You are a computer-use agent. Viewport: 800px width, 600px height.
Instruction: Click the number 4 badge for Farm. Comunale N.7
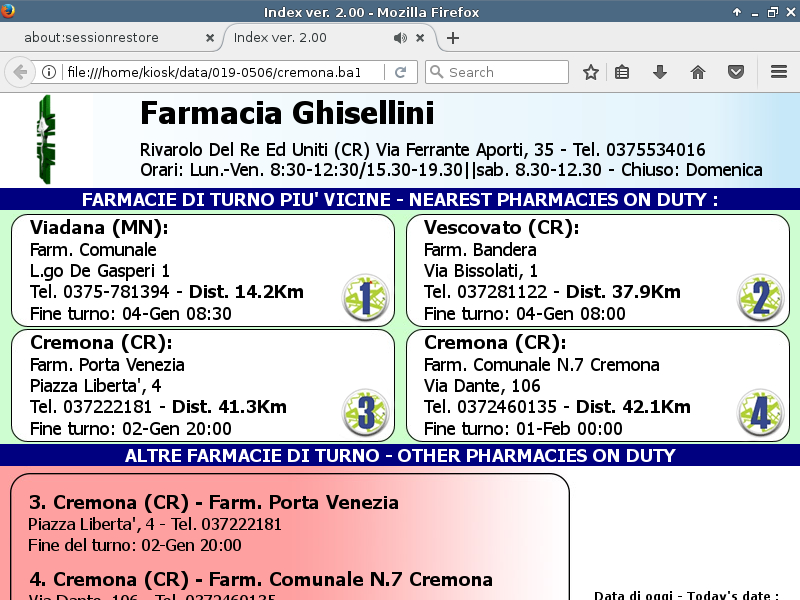pos(760,413)
